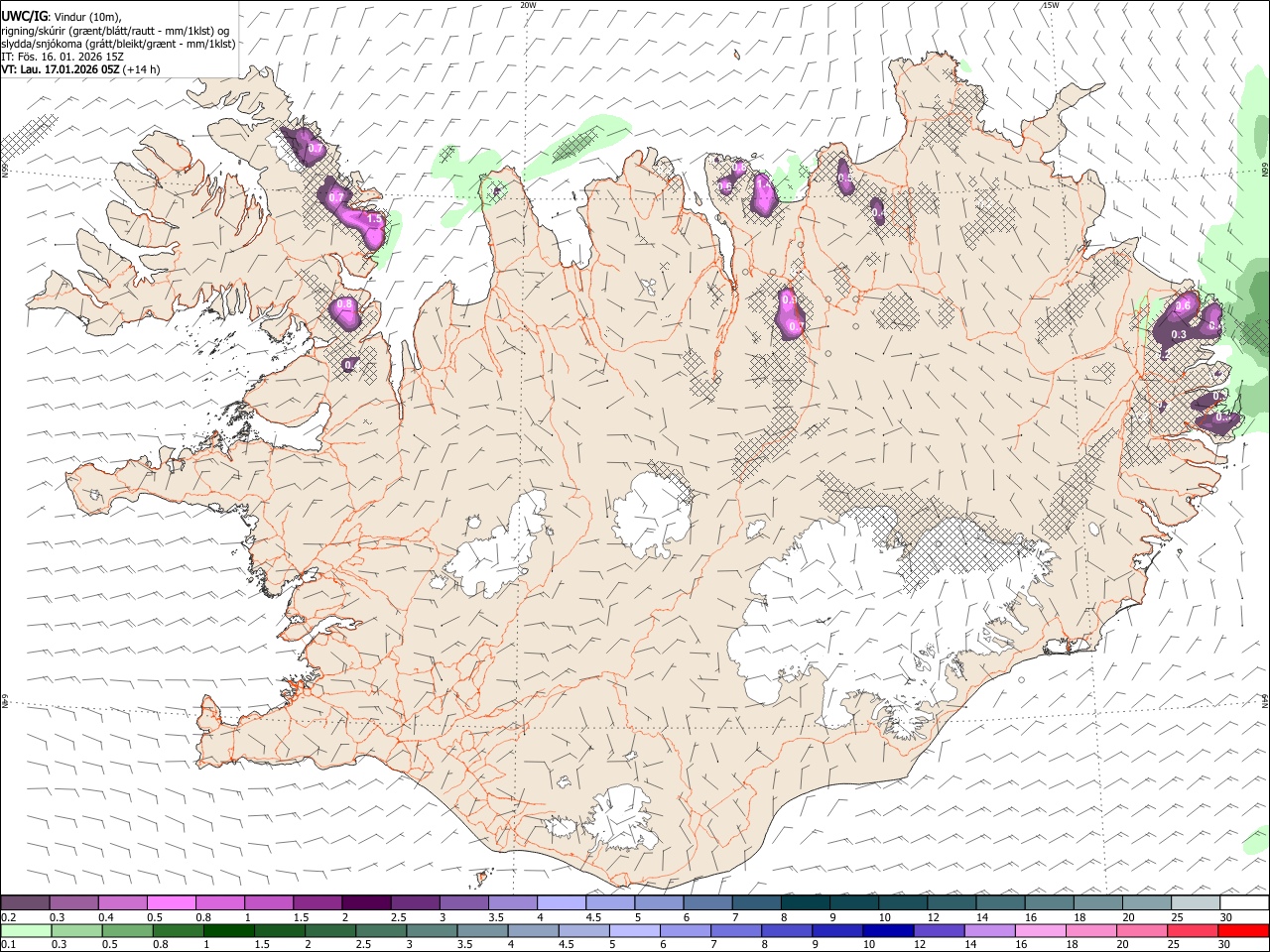Select the medium green 0.8 swatch in bottom scale
Image resolution: width=1270 pixels, height=952 pixels.
coord(178,930)
